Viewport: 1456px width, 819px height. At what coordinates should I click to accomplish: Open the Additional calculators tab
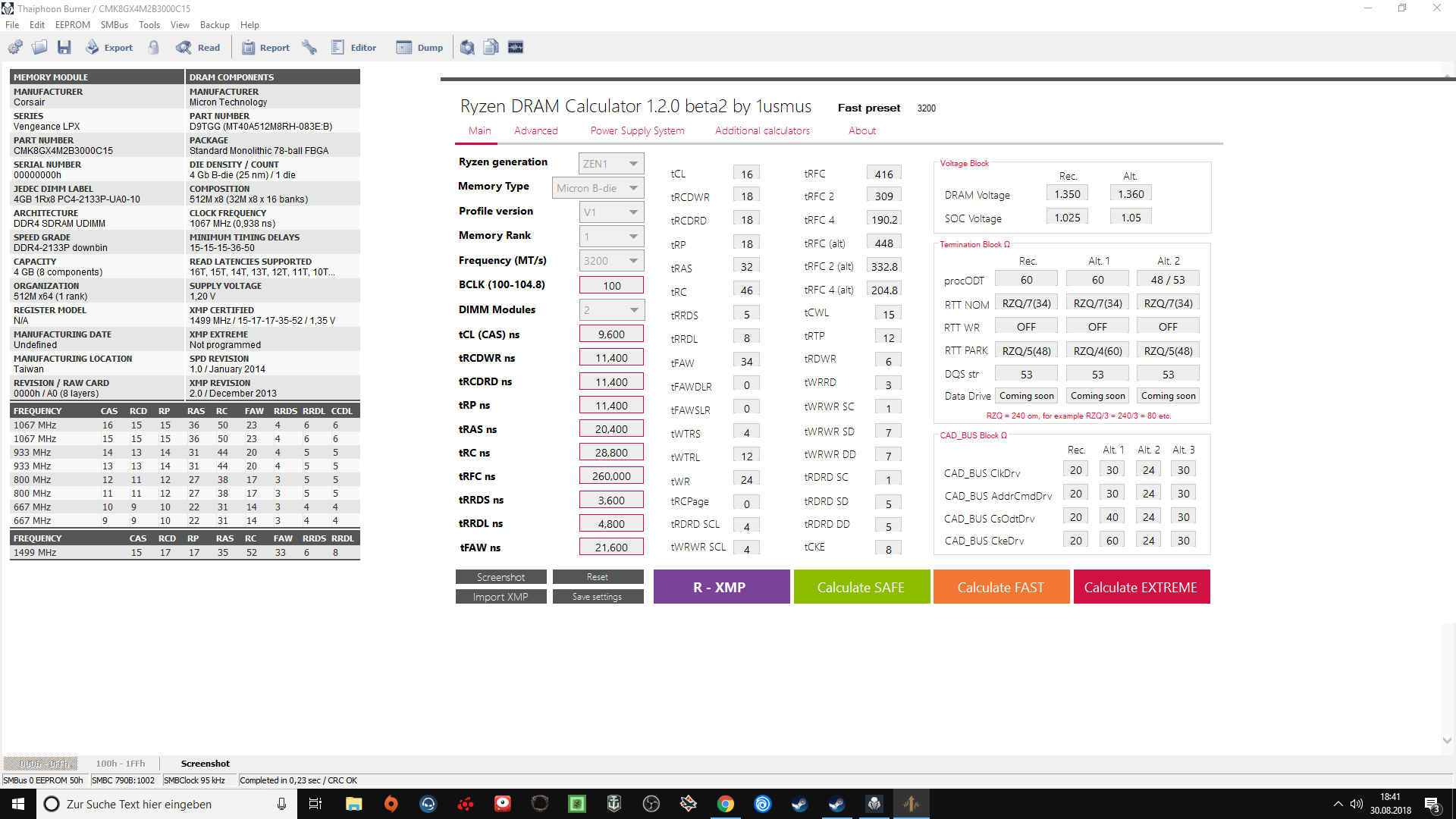[763, 130]
